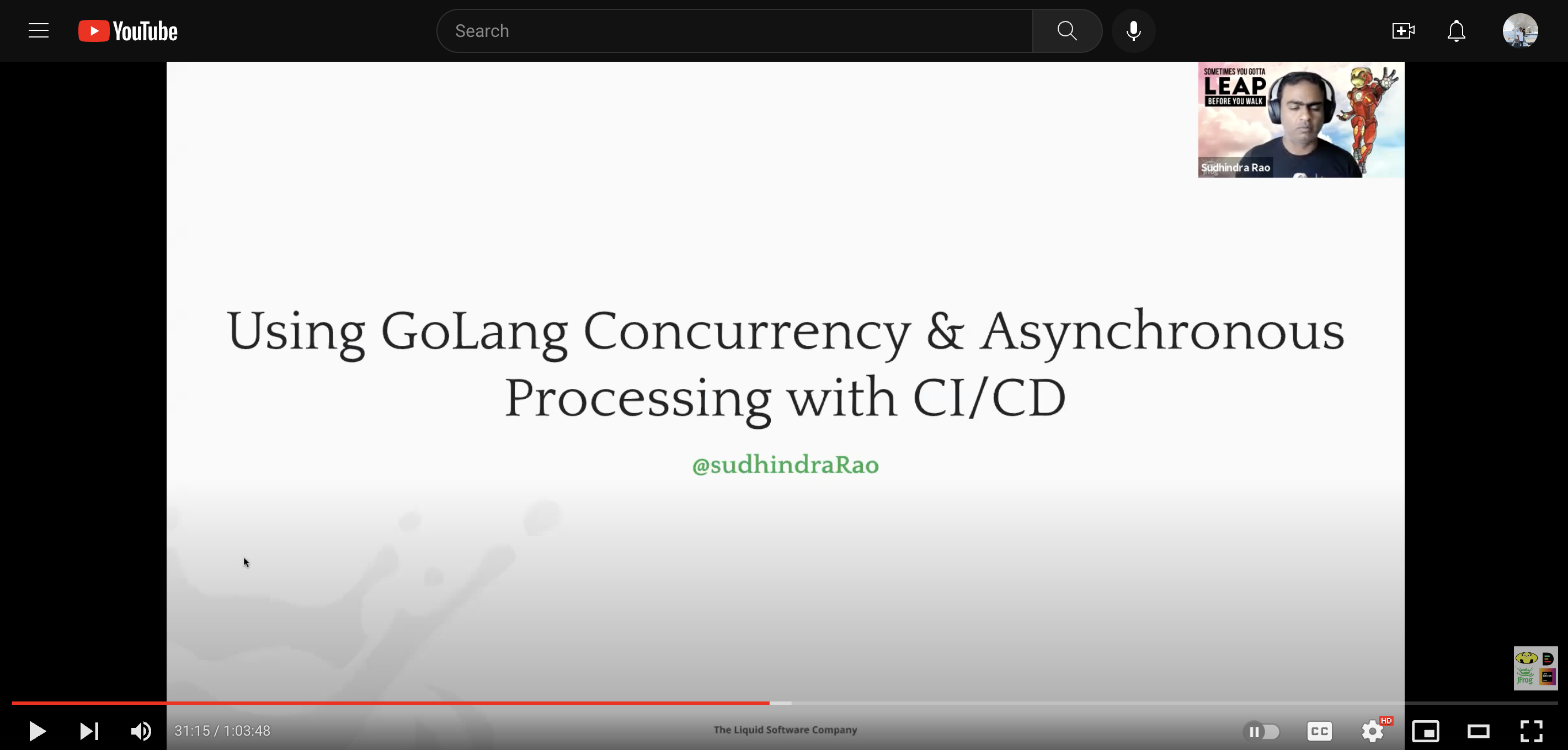Viewport: 1568px width, 750px height.
Task: Click the YouTube hamburger menu icon
Action: tap(37, 30)
